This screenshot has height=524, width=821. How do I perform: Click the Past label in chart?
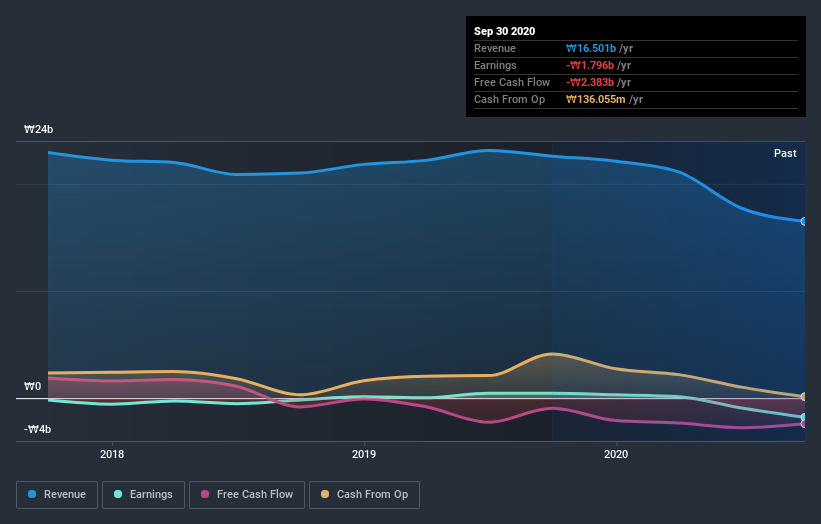(x=785, y=153)
